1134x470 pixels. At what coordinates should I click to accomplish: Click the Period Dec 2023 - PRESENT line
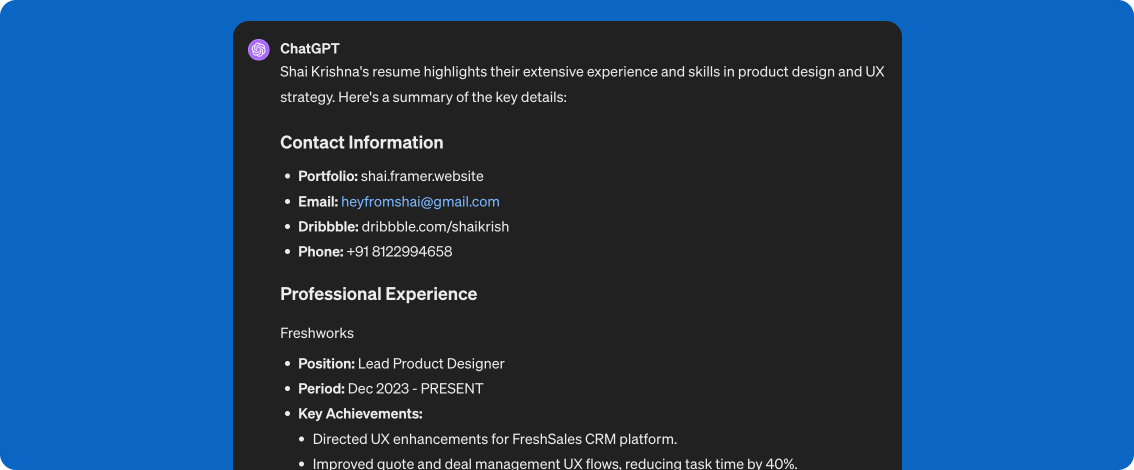pos(391,388)
